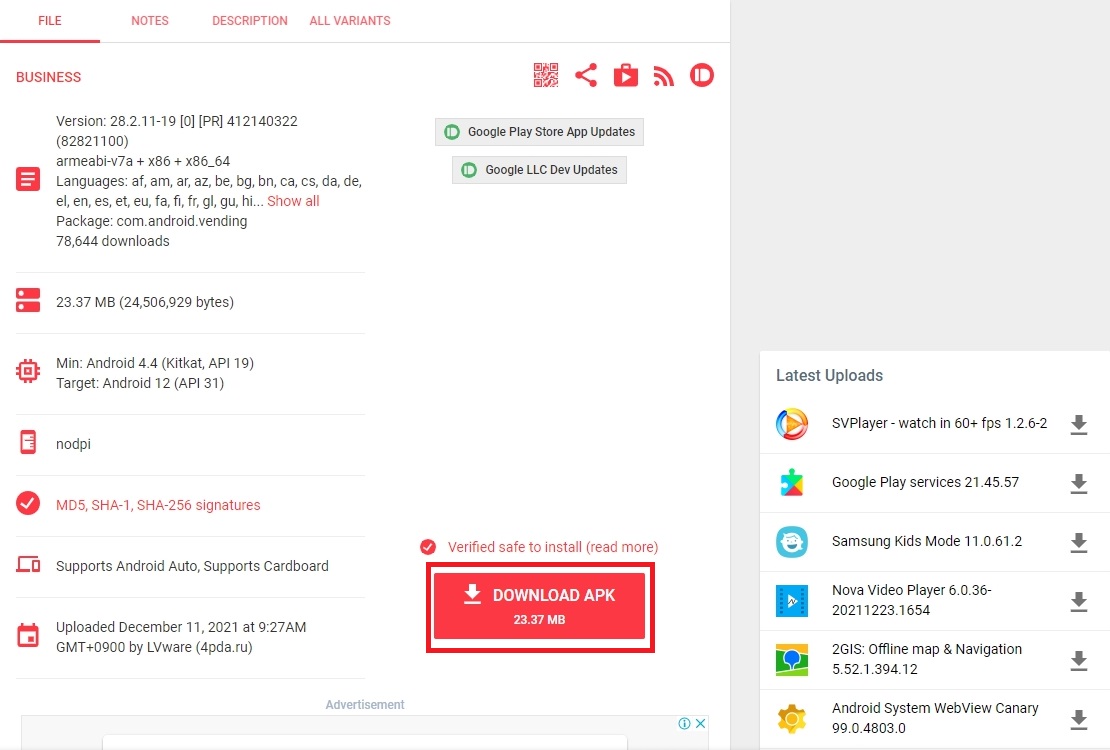Click the file size storage icon
Viewport: 1110px width, 750px height.
(x=28, y=300)
